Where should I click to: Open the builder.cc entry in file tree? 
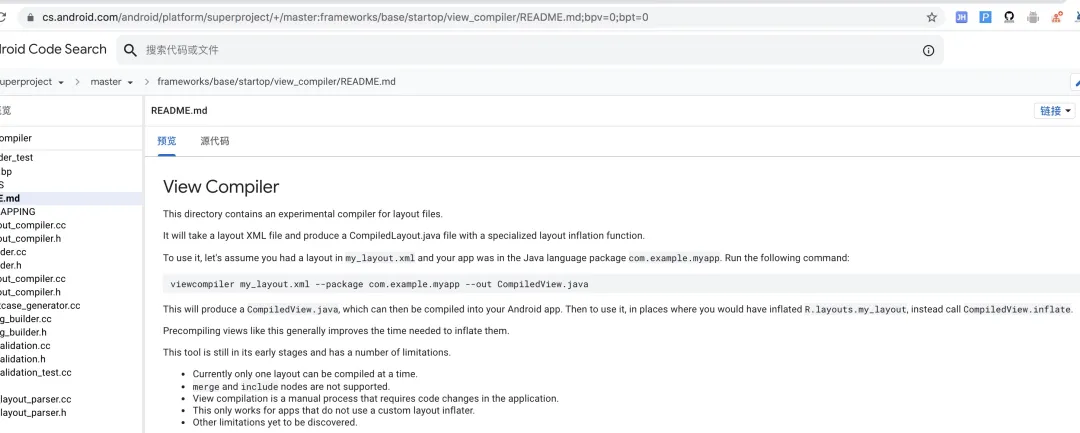coord(13,252)
